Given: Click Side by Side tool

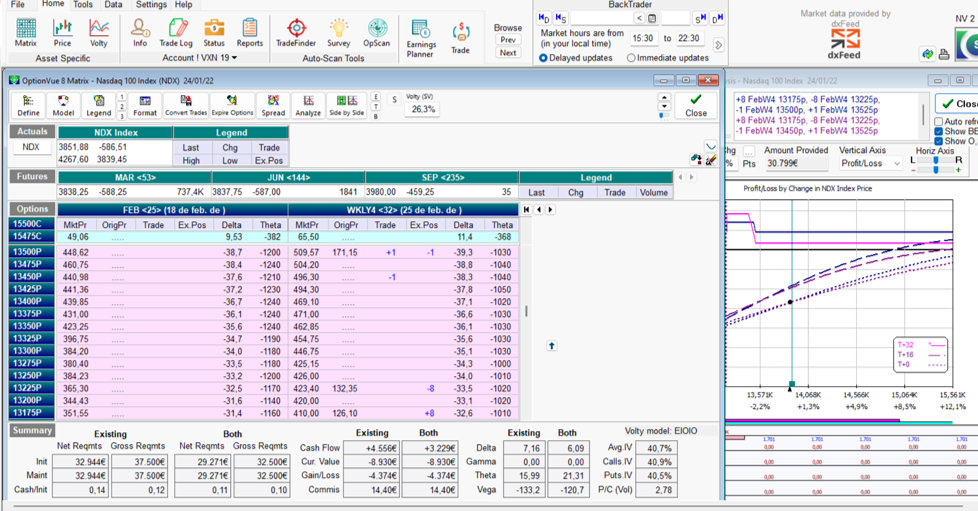Looking at the screenshot, I should coord(347,105).
